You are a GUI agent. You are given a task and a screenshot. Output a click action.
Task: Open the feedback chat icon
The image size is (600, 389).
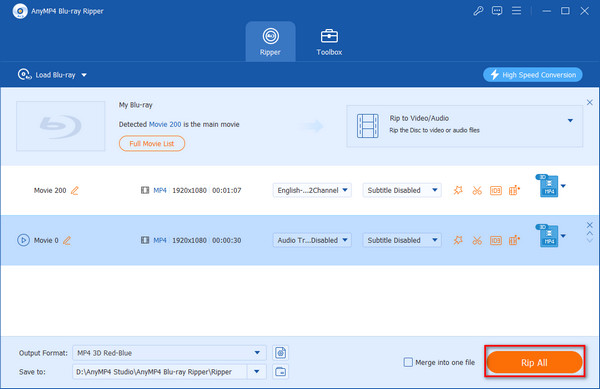click(x=497, y=11)
